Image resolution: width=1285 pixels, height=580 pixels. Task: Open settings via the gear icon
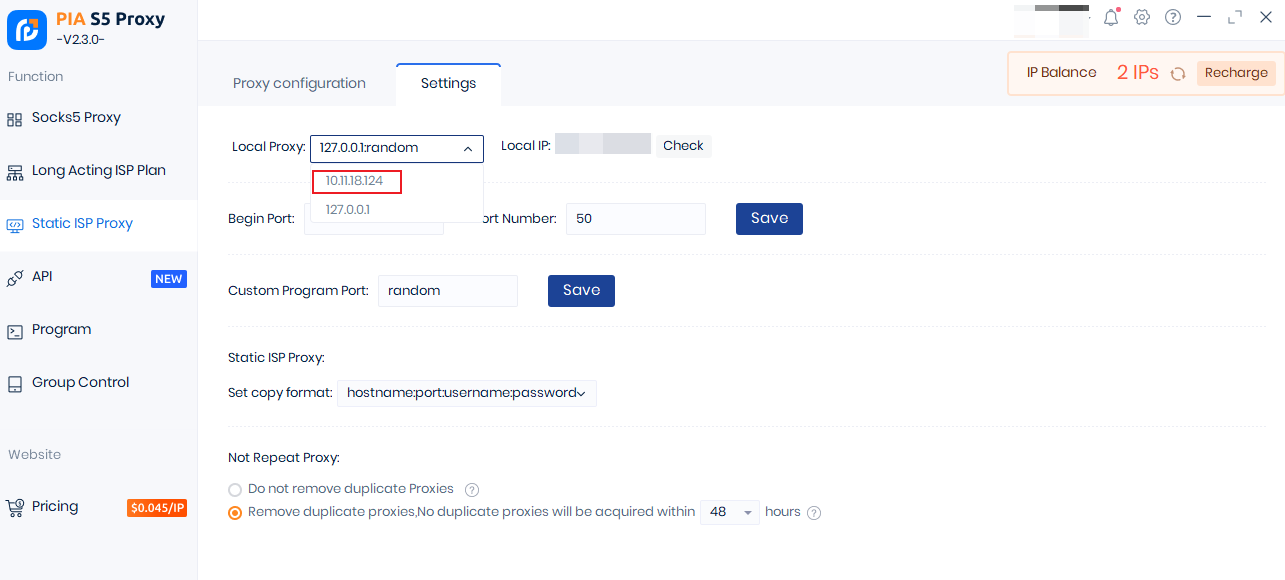coord(1142,17)
